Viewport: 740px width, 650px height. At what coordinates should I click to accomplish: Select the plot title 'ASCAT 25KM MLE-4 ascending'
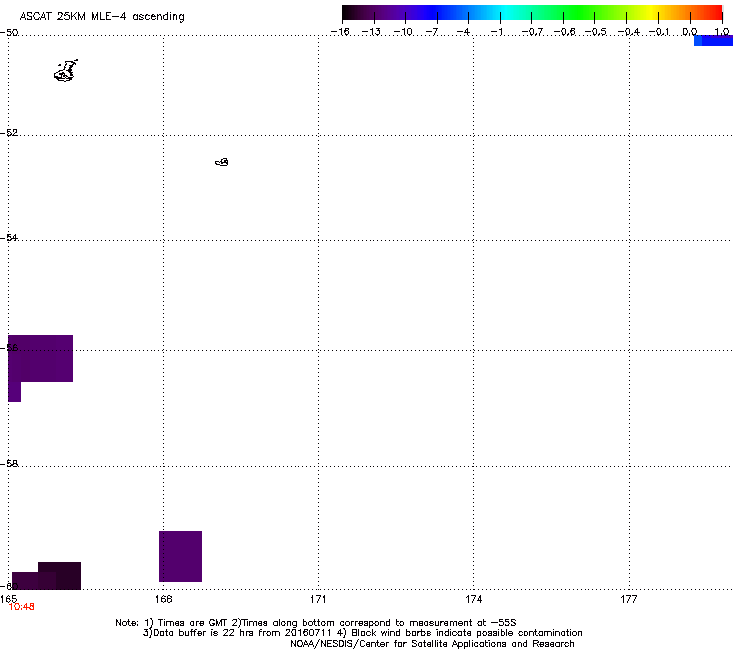[102, 17]
